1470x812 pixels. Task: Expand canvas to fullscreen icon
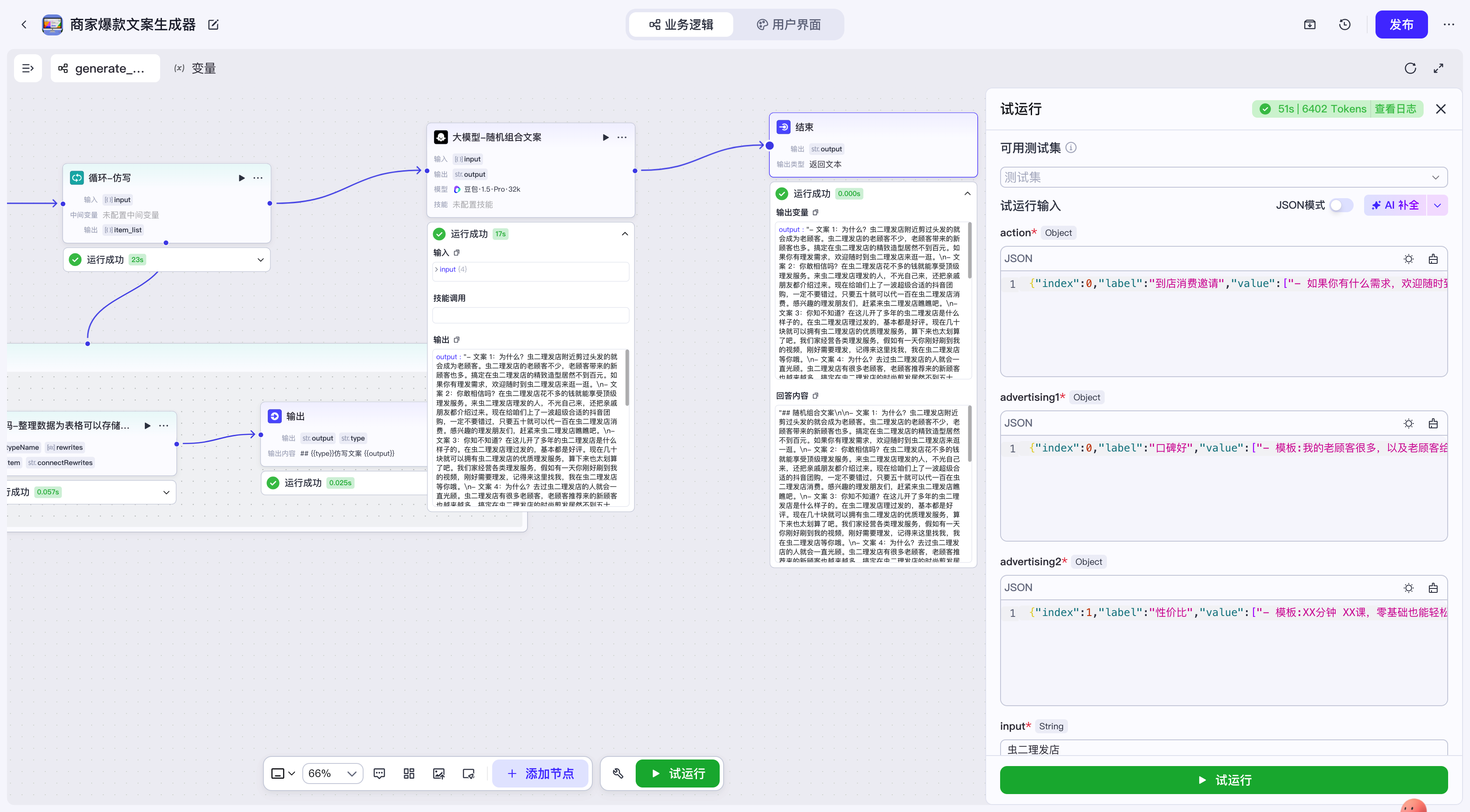1438,69
